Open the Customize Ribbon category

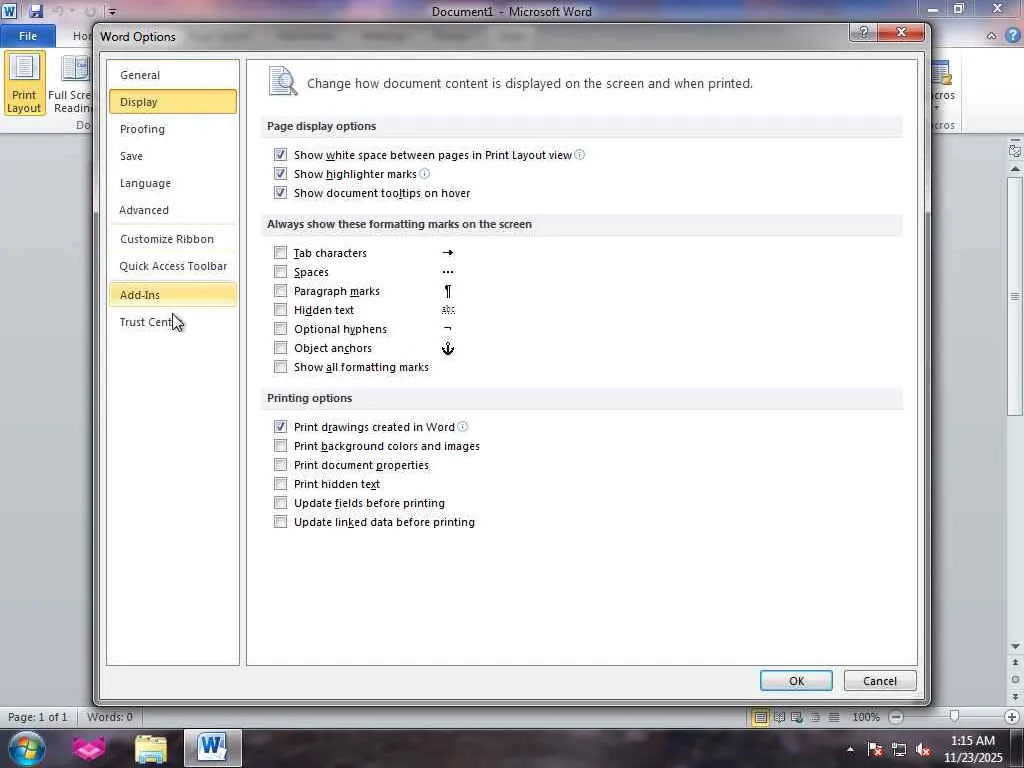click(172, 239)
